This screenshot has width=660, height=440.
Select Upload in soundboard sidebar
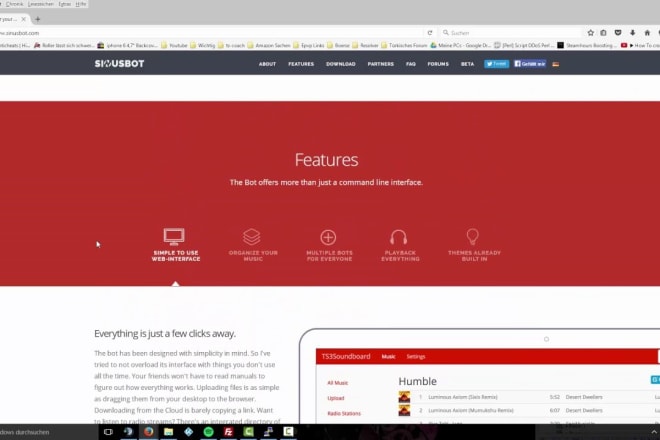(x=335, y=398)
